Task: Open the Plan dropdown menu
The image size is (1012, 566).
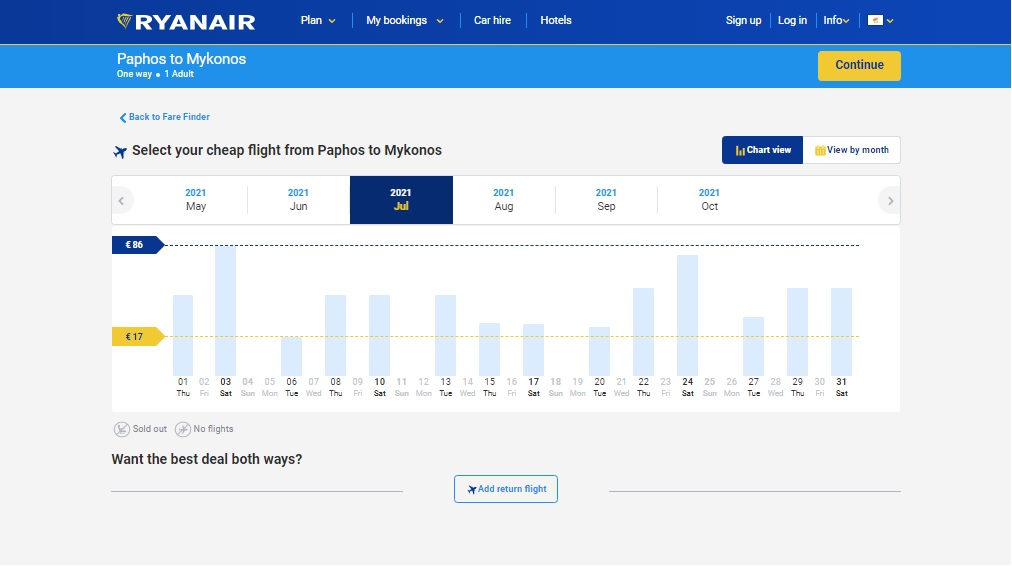Action: (x=318, y=21)
